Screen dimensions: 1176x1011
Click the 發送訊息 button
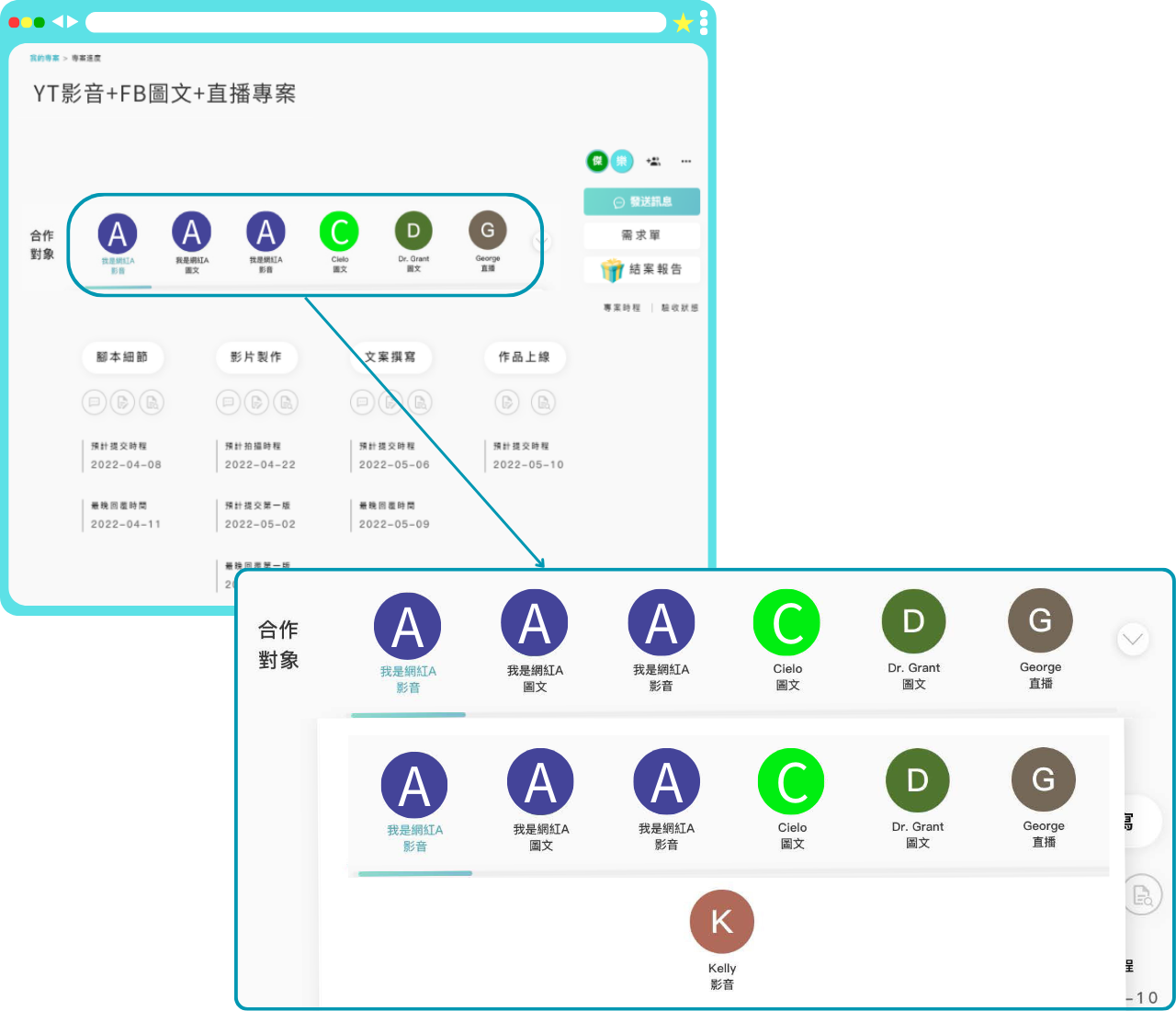click(641, 201)
